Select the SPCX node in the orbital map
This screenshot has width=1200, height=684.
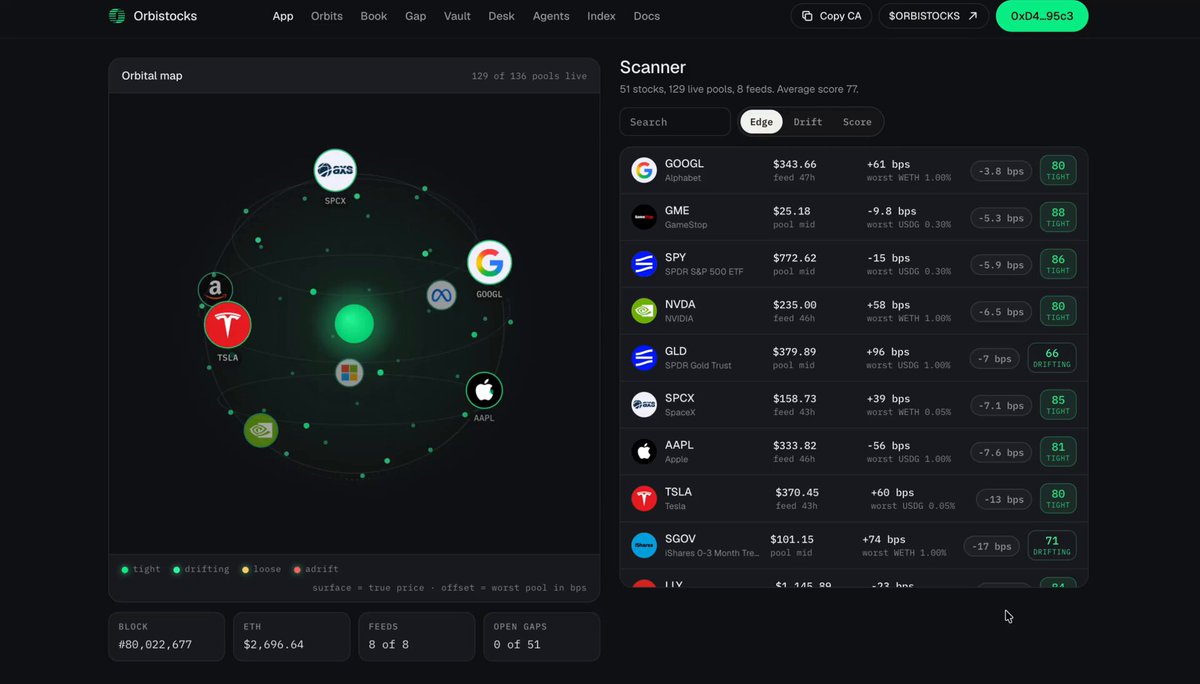(335, 171)
